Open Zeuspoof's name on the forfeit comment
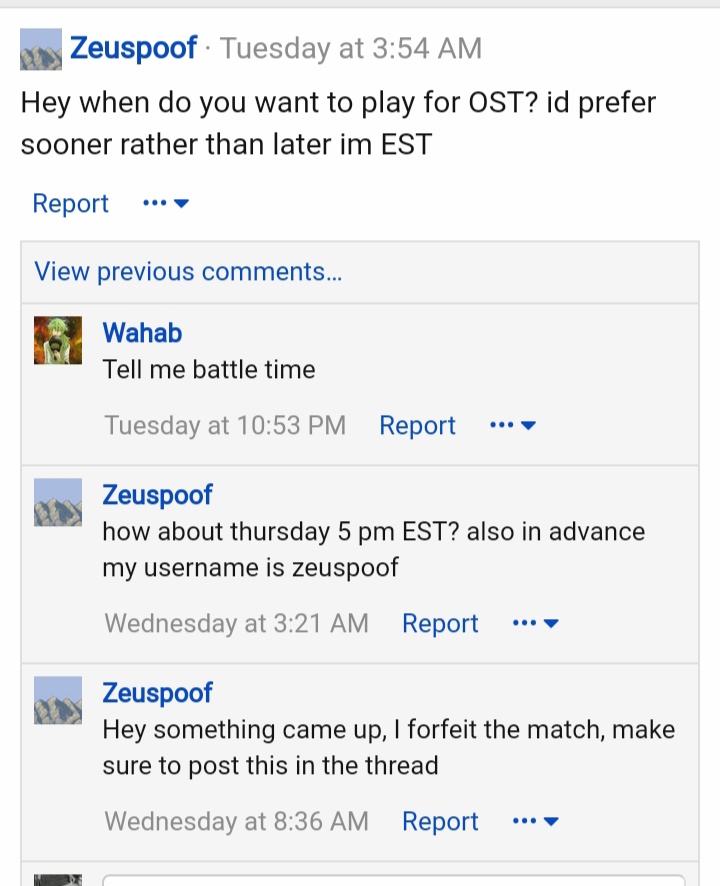Image resolution: width=720 pixels, height=886 pixels. (x=157, y=693)
